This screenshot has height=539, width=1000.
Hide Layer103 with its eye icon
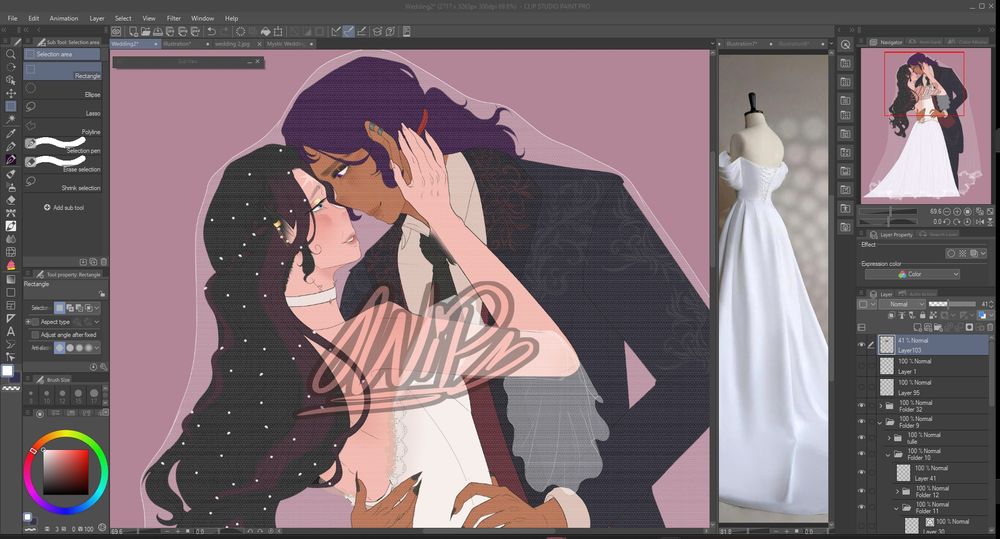click(862, 345)
